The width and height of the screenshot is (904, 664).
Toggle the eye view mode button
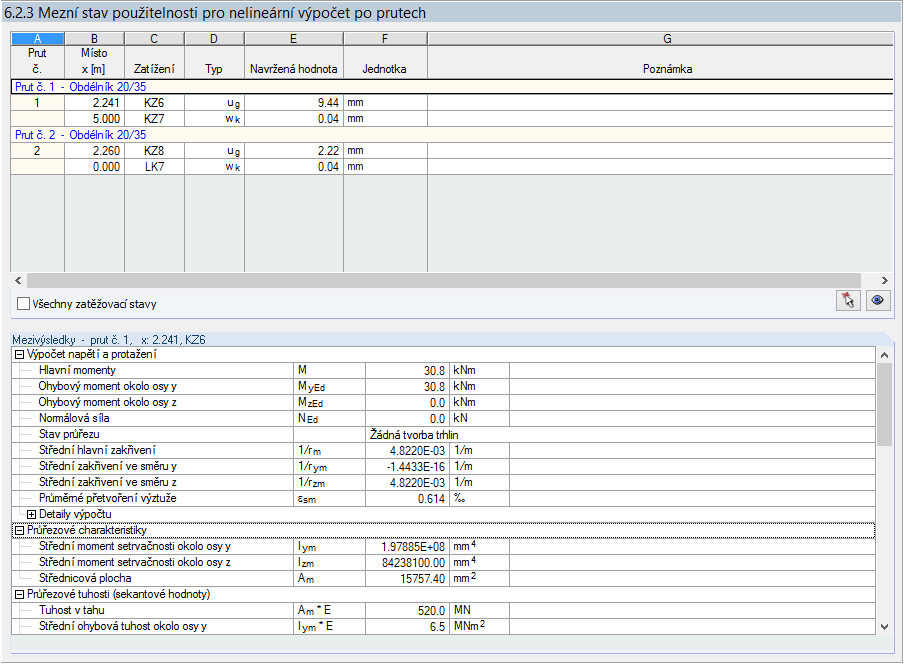877,300
